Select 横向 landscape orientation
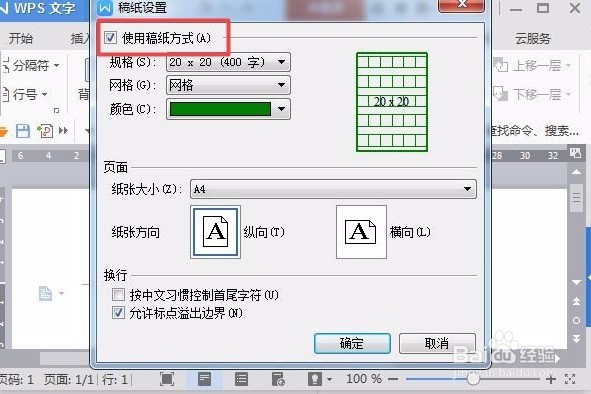This screenshot has height=394, width=591. (361, 232)
